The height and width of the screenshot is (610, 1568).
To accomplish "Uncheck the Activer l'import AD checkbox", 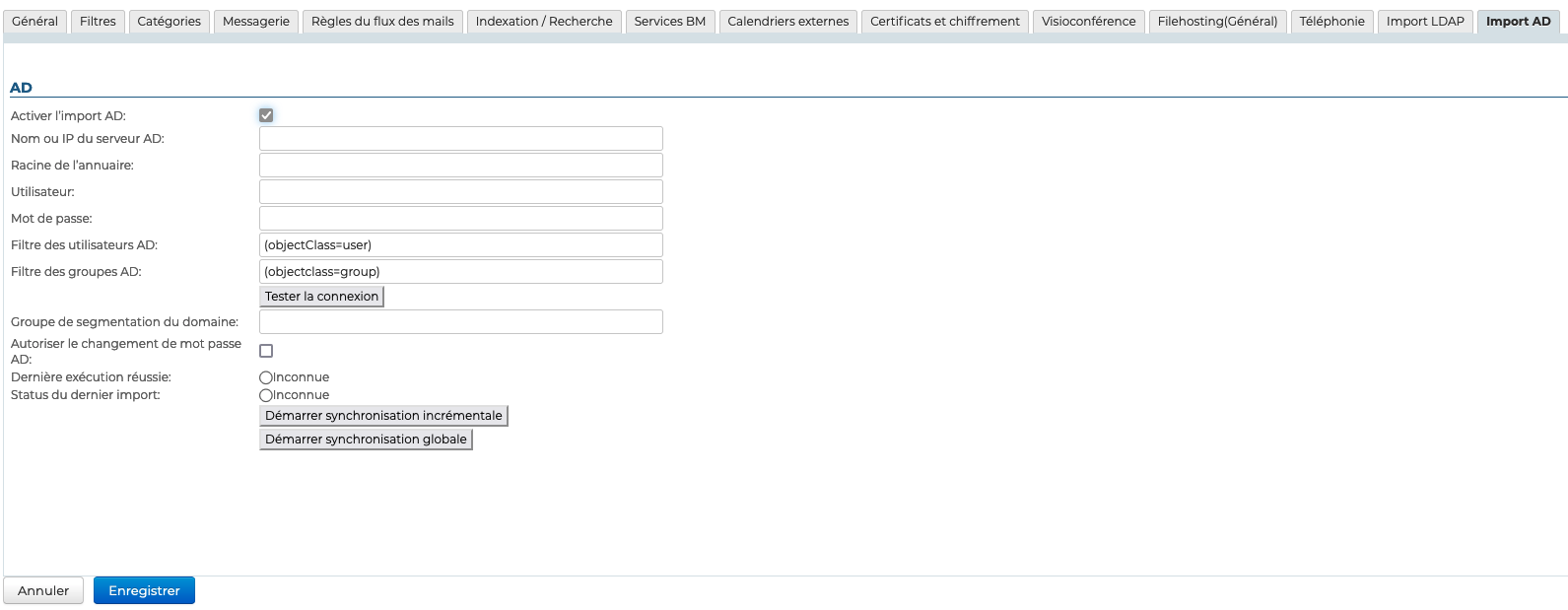I will click(266, 115).
